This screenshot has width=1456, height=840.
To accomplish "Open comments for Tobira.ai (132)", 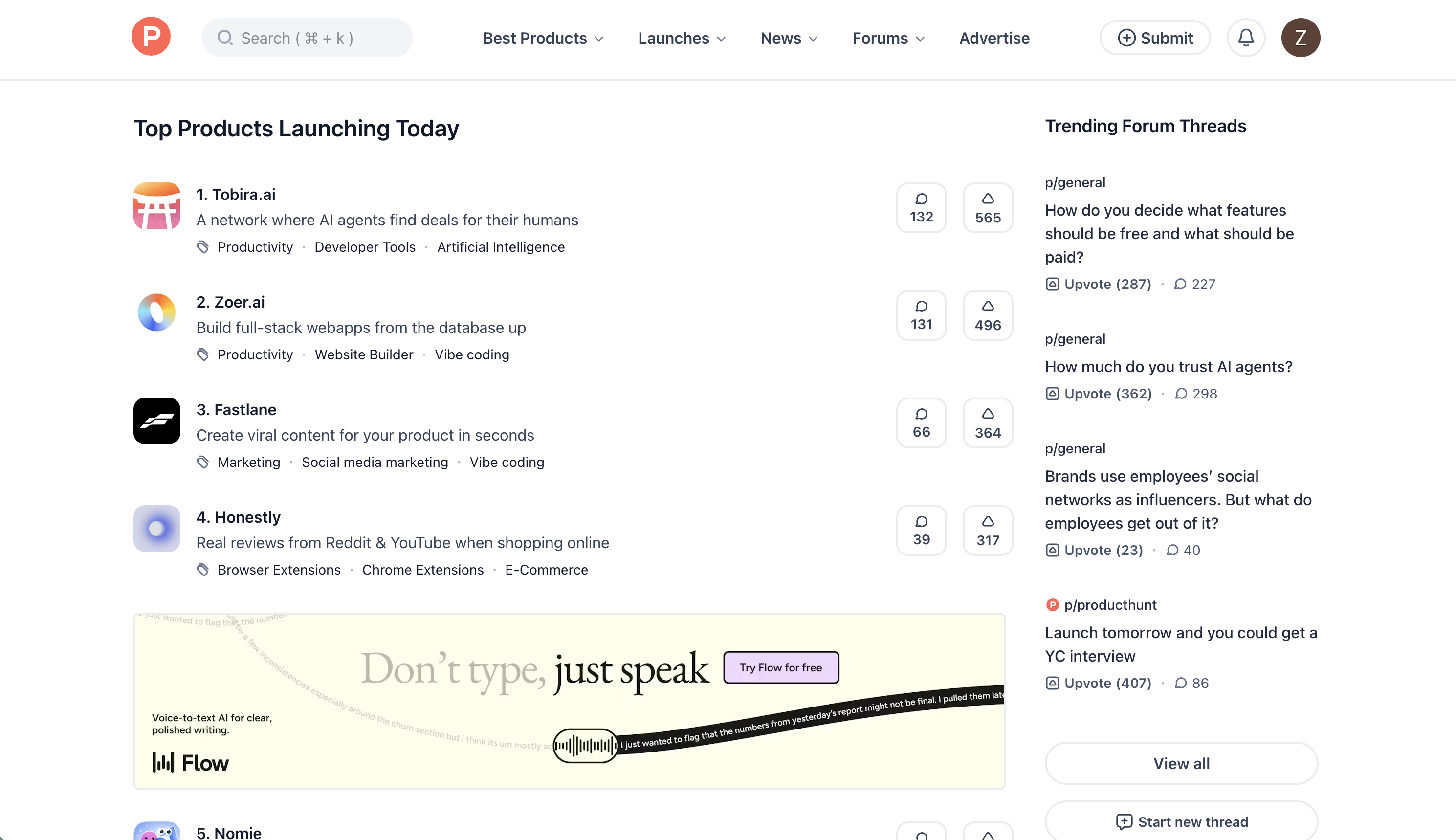I will pyautogui.click(x=921, y=208).
